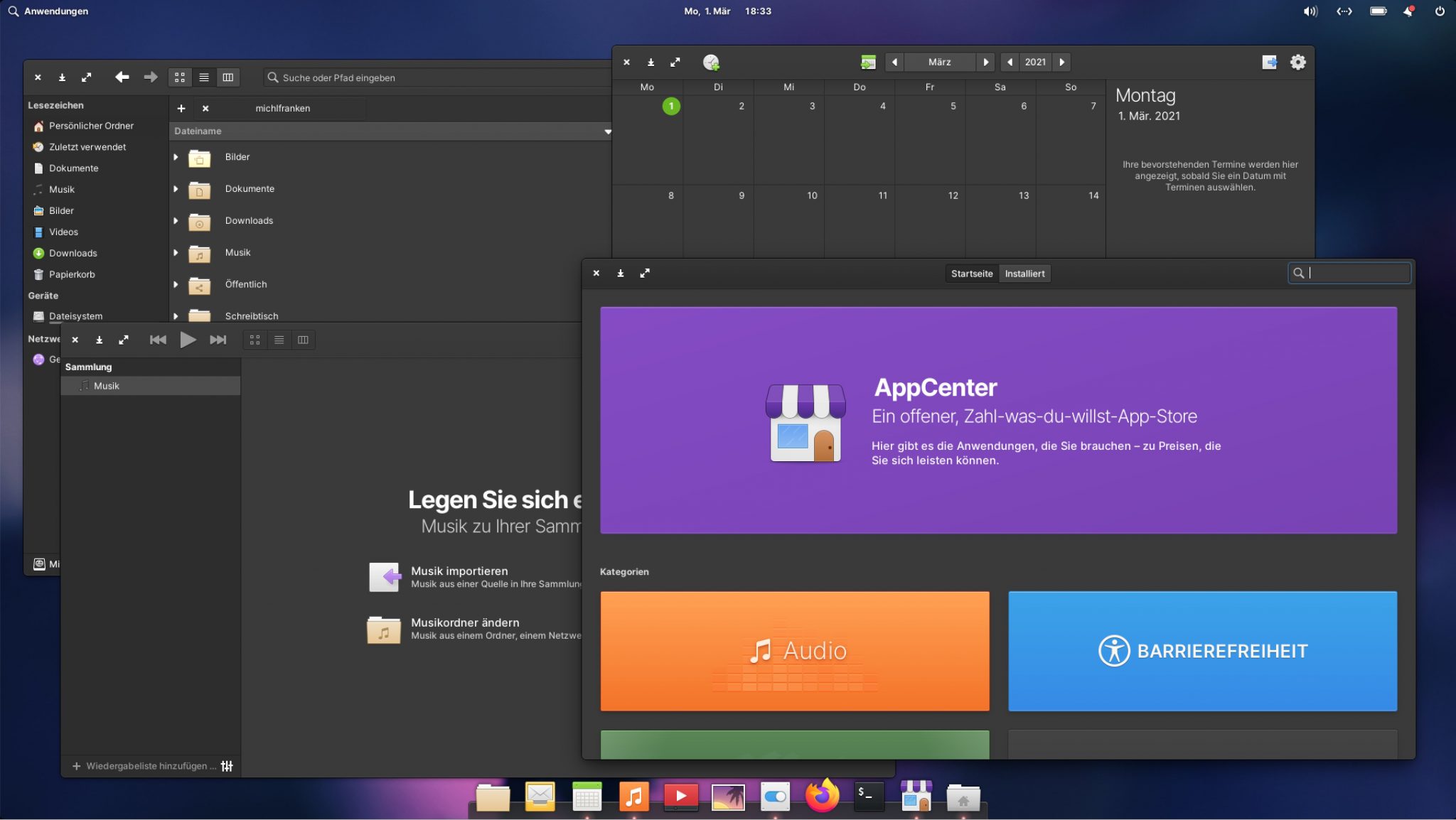The height and width of the screenshot is (820, 1456).
Task: Add new event in Calendar toolbar
Action: click(711, 63)
